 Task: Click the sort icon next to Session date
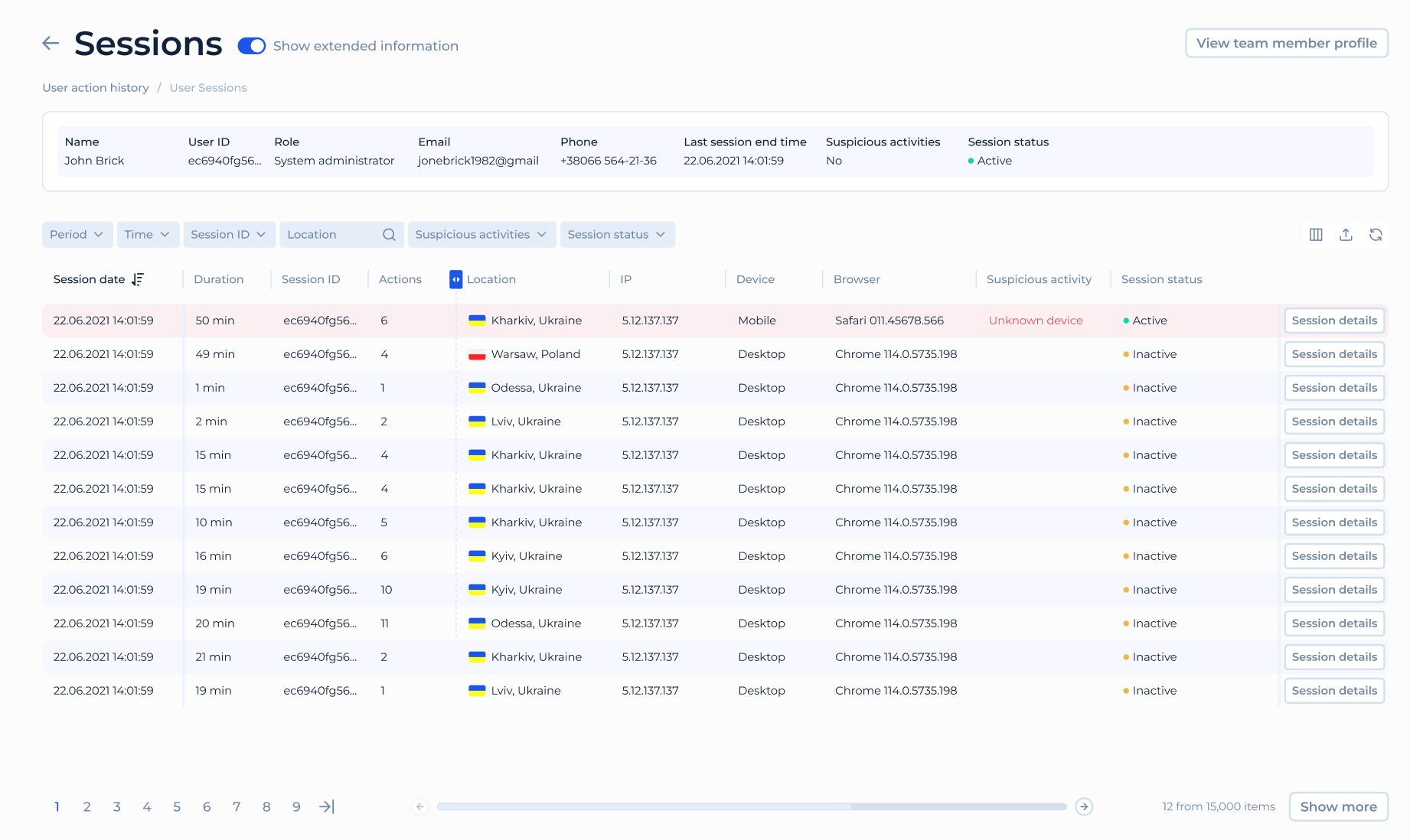(x=138, y=279)
